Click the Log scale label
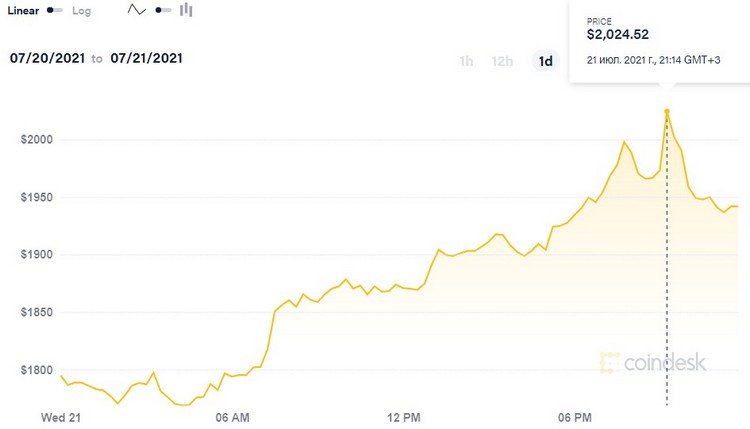 coord(81,10)
